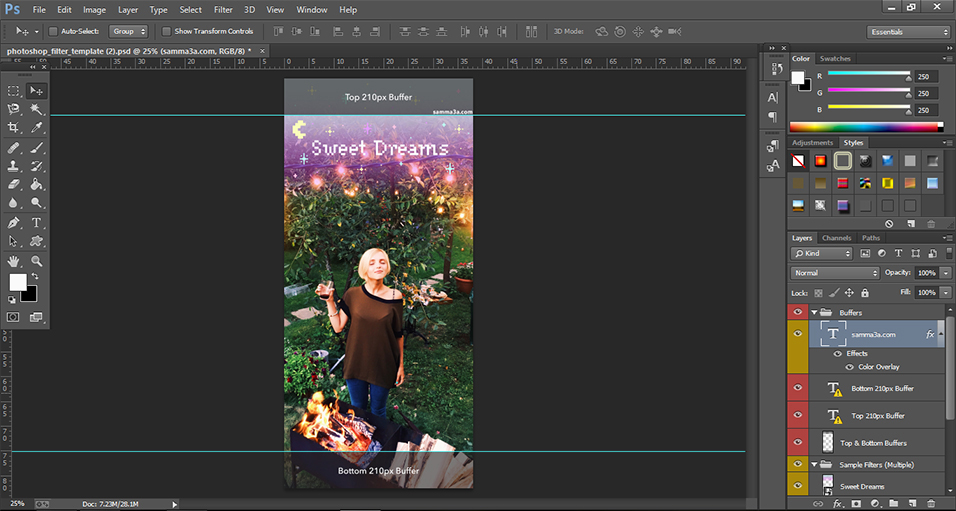Screen dimensions: 956x511
Task: Select the Pen tool
Action: [x=14, y=222]
